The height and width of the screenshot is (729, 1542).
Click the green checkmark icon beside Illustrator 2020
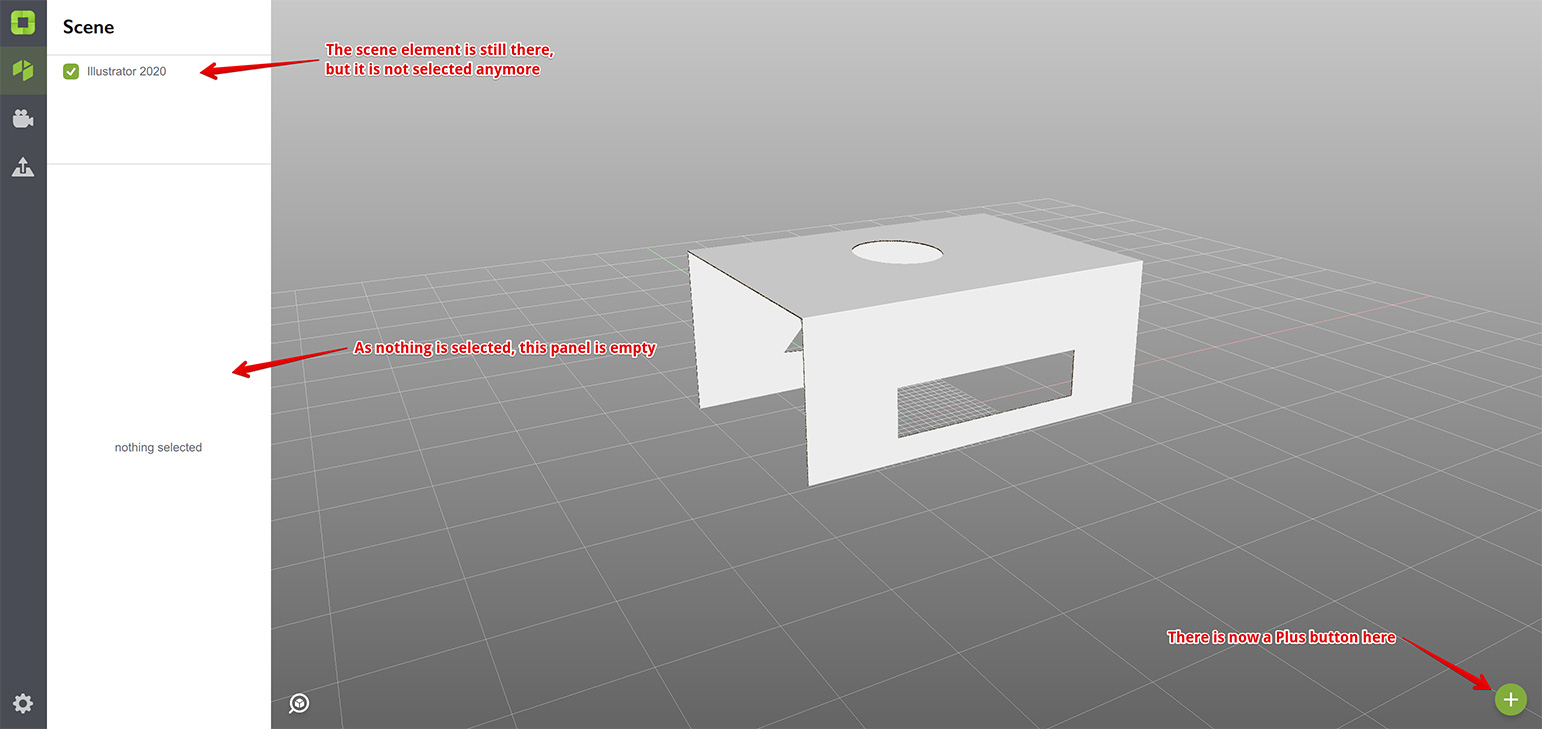tap(70, 71)
